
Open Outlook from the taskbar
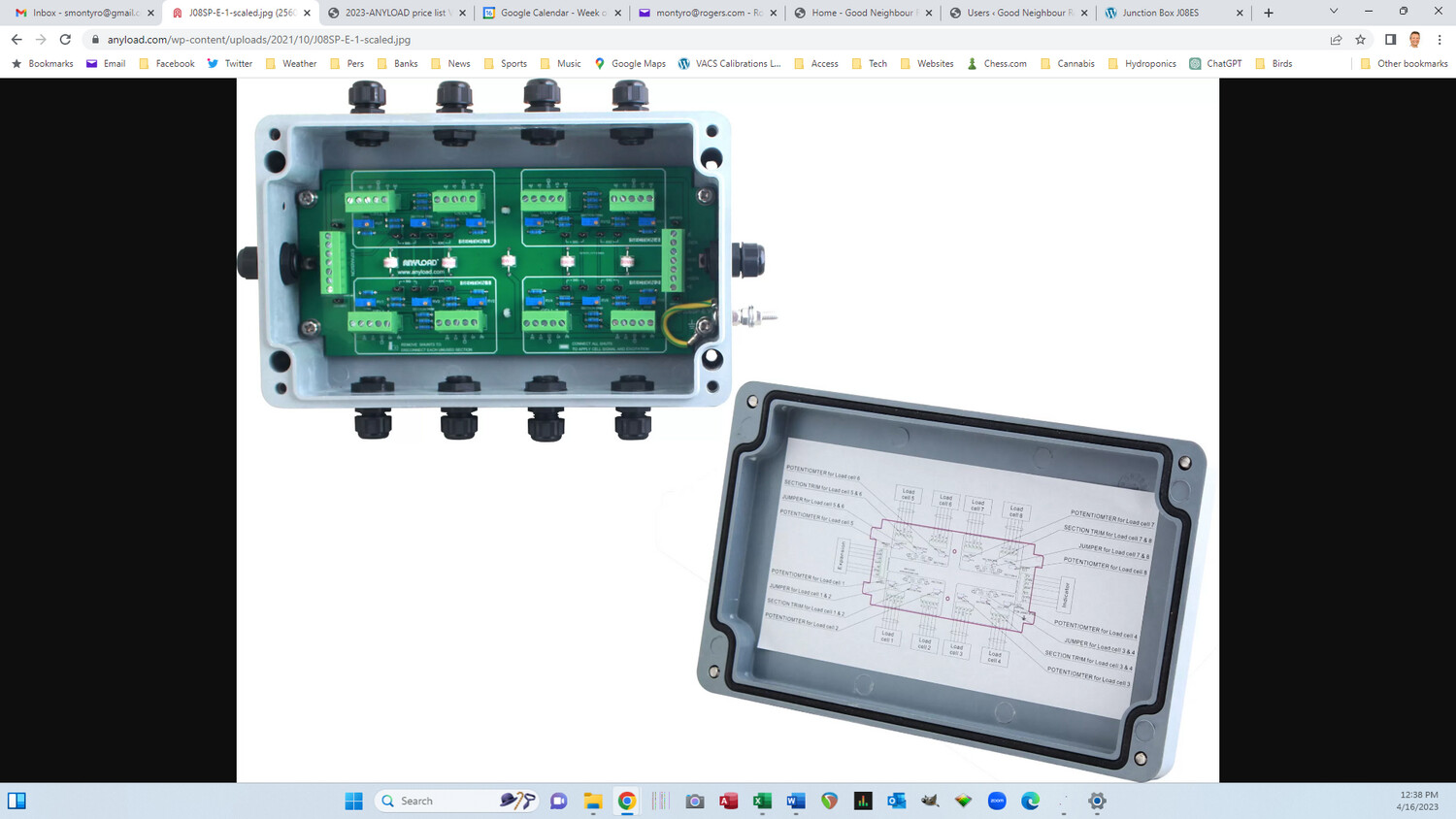coord(894,800)
